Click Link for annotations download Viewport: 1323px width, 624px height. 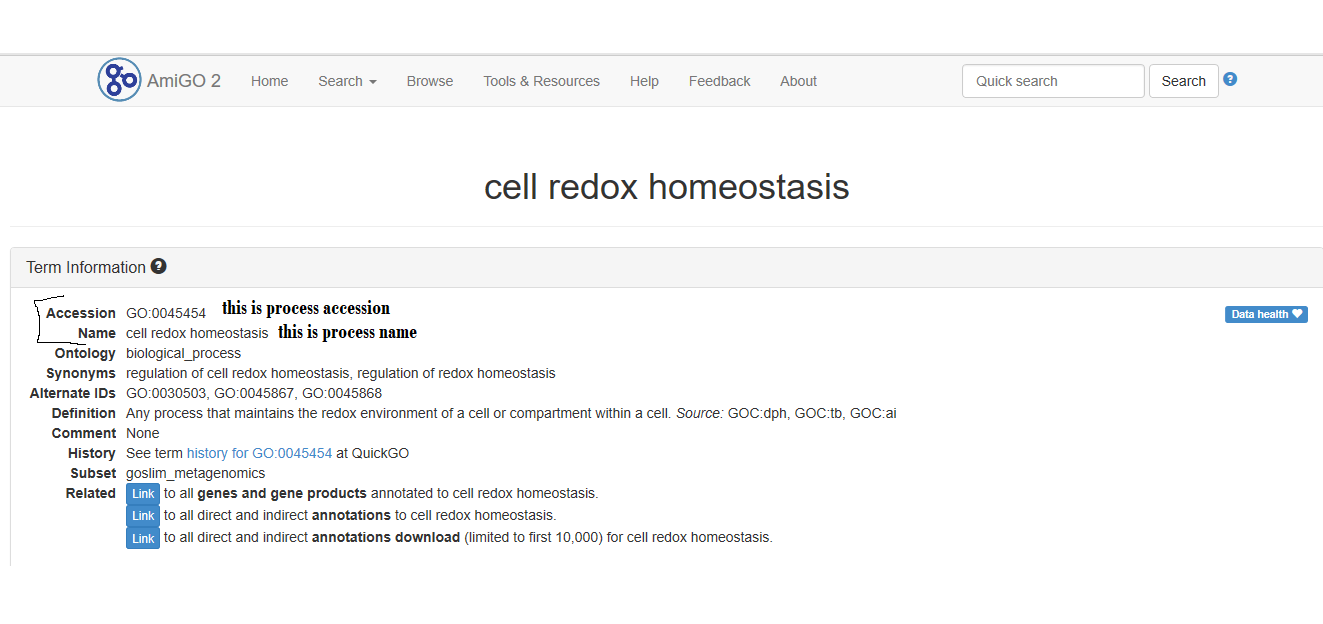tap(143, 538)
